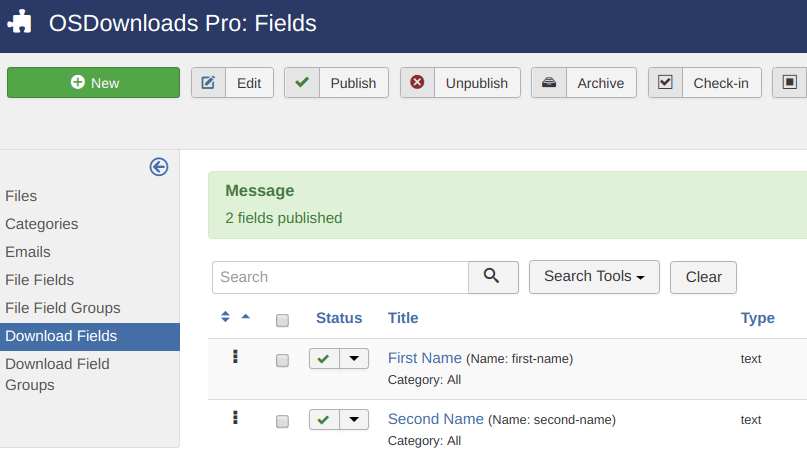This screenshot has height=456, width=807.
Task: Click the 'Message' alert heading
Action: 259,190
